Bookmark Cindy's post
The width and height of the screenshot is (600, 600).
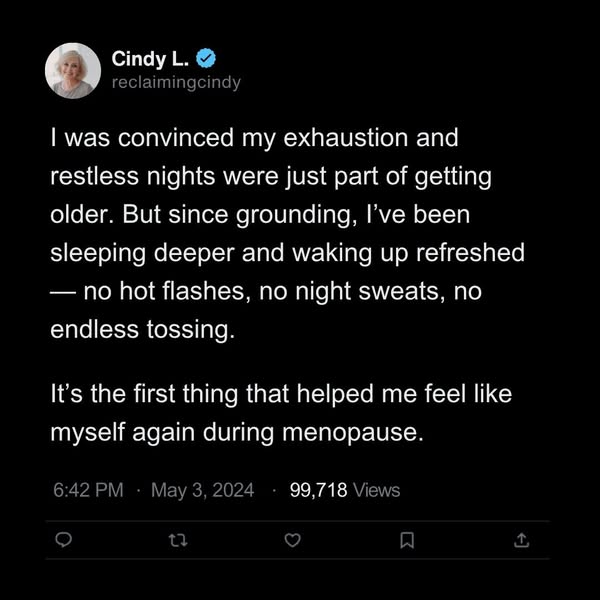(407, 541)
